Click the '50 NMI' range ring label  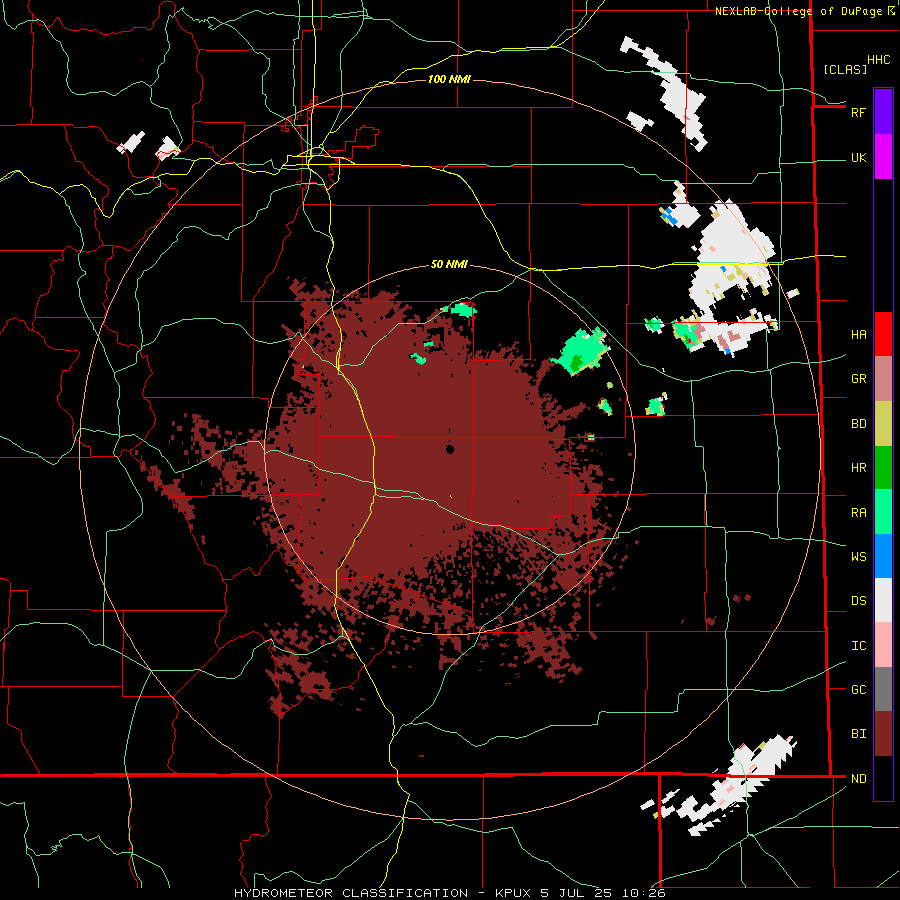coord(449,264)
